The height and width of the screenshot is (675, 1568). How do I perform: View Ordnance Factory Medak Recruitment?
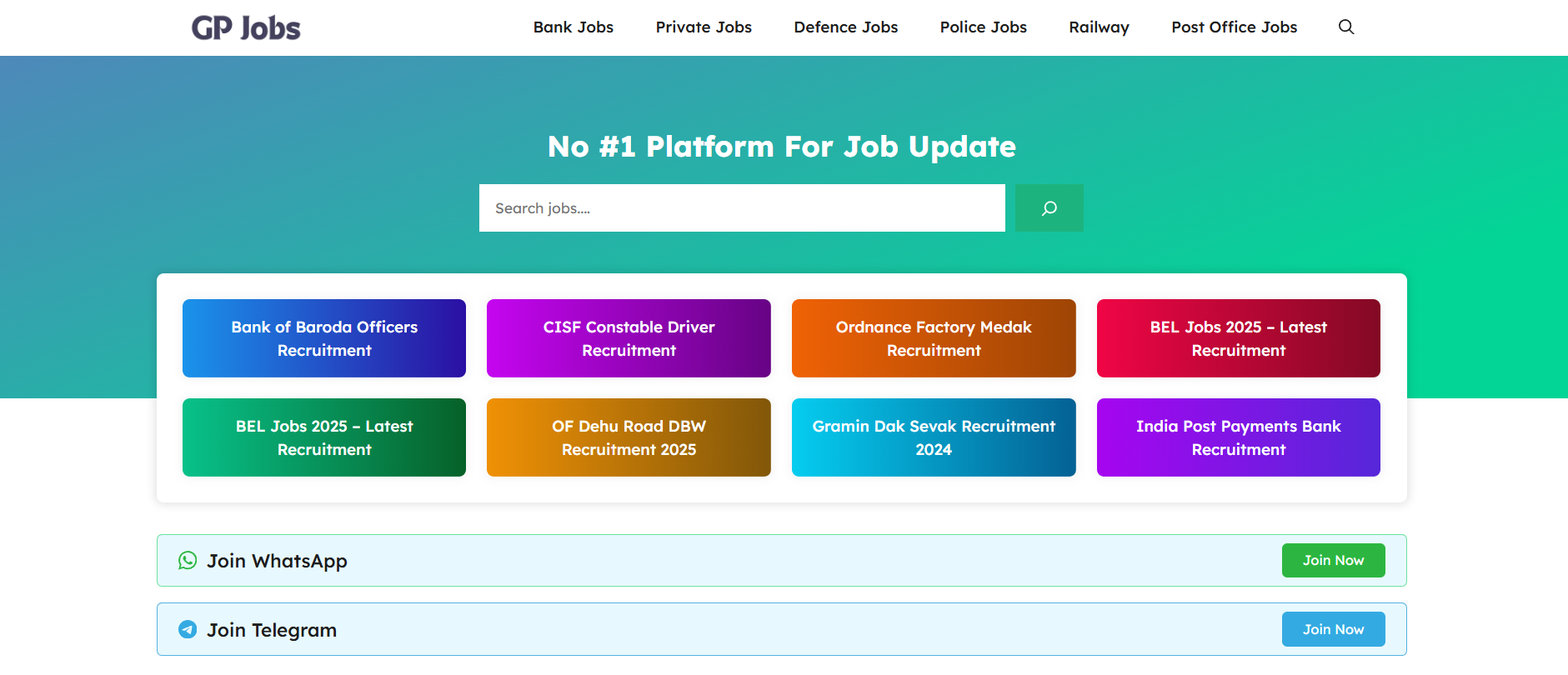(x=934, y=338)
